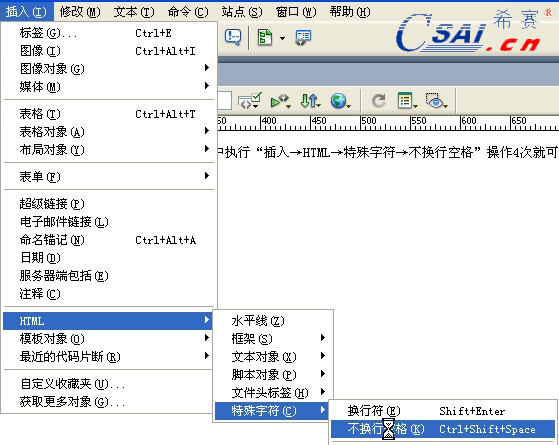The image size is (559, 445).
Task: Click document text 插入→HTML→特殊字符→不换行空格
Action: 368,152
